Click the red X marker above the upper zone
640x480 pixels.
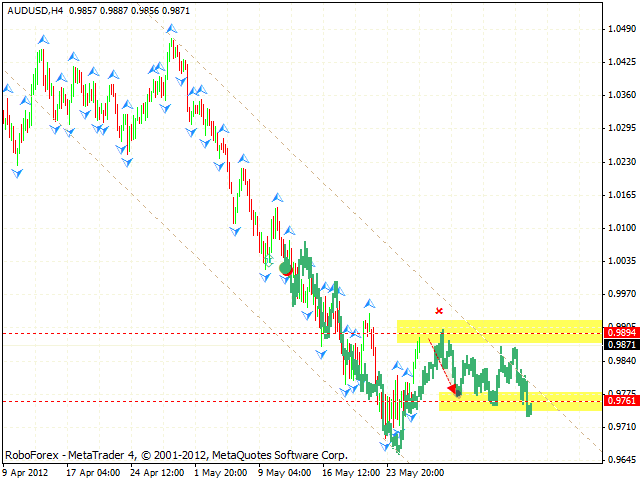tap(438, 312)
